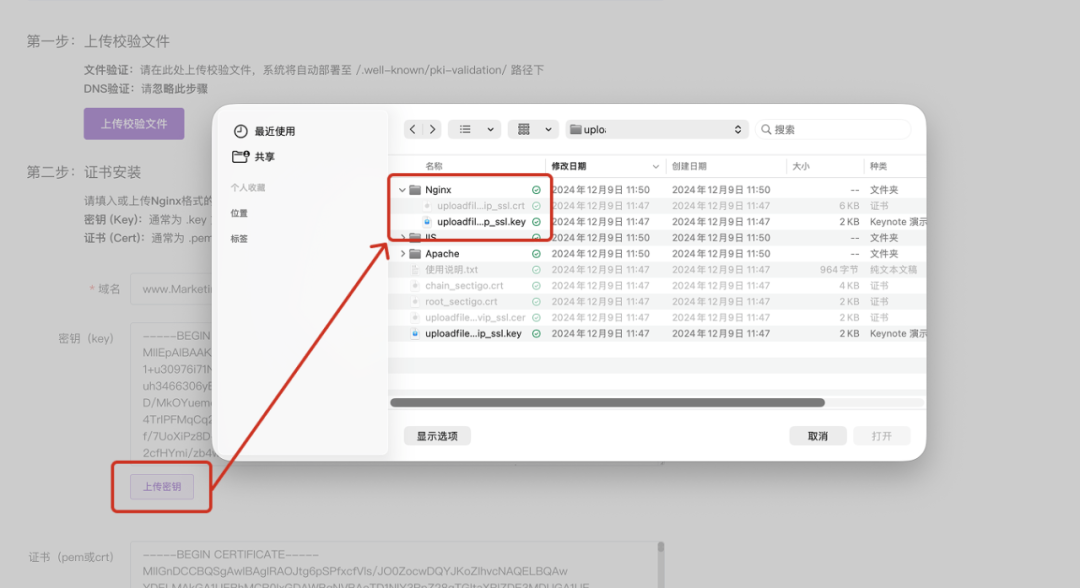Select 使用说明.txt file name
1080x588 pixels.
[451, 269]
